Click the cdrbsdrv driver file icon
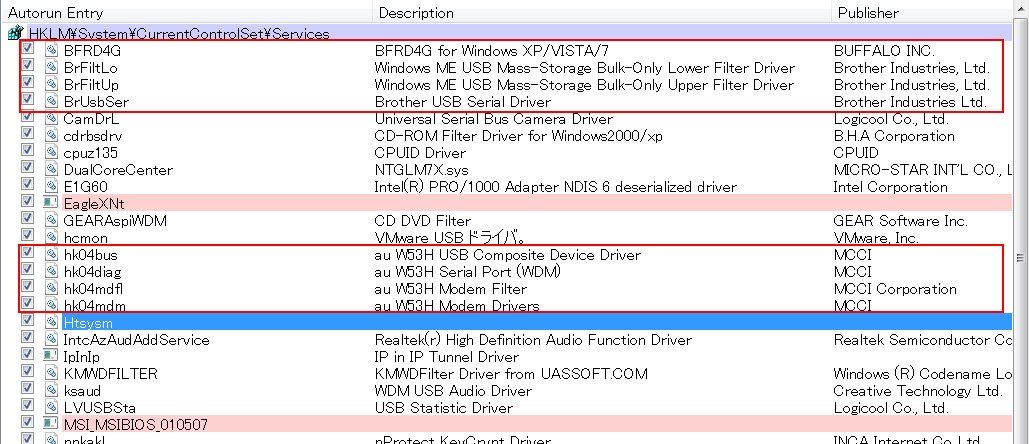Image resolution: width=1029 pixels, height=444 pixels. tap(51, 135)
